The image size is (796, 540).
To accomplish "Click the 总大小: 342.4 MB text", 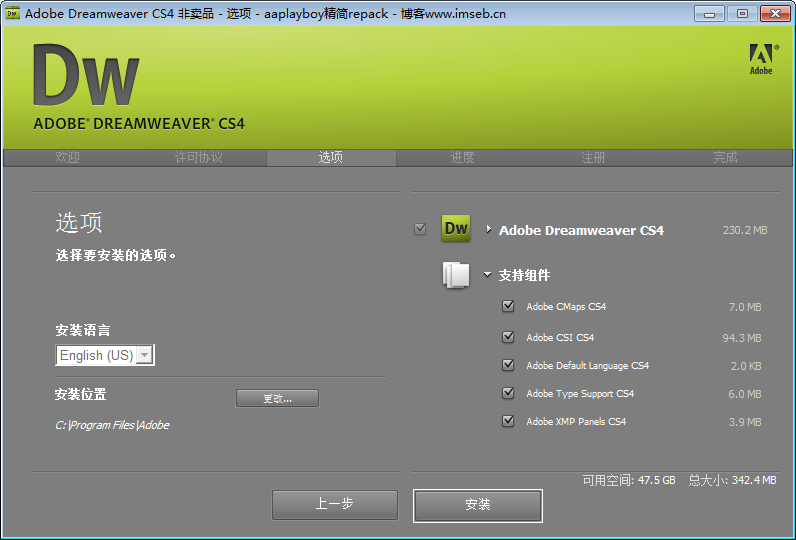I will coord(732,480).
